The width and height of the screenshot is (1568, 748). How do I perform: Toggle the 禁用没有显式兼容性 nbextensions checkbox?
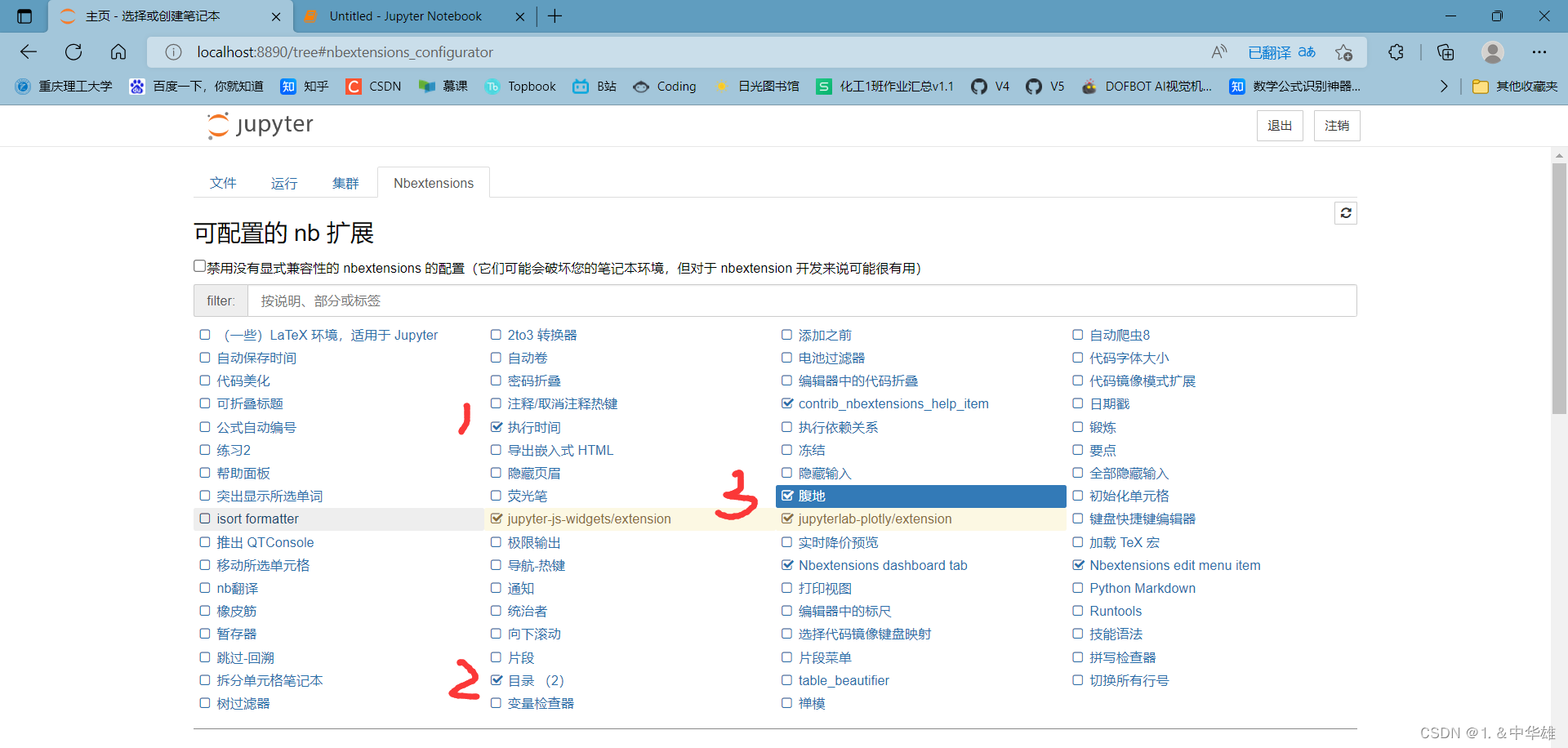pyautogui.click(x=199, y=265)
